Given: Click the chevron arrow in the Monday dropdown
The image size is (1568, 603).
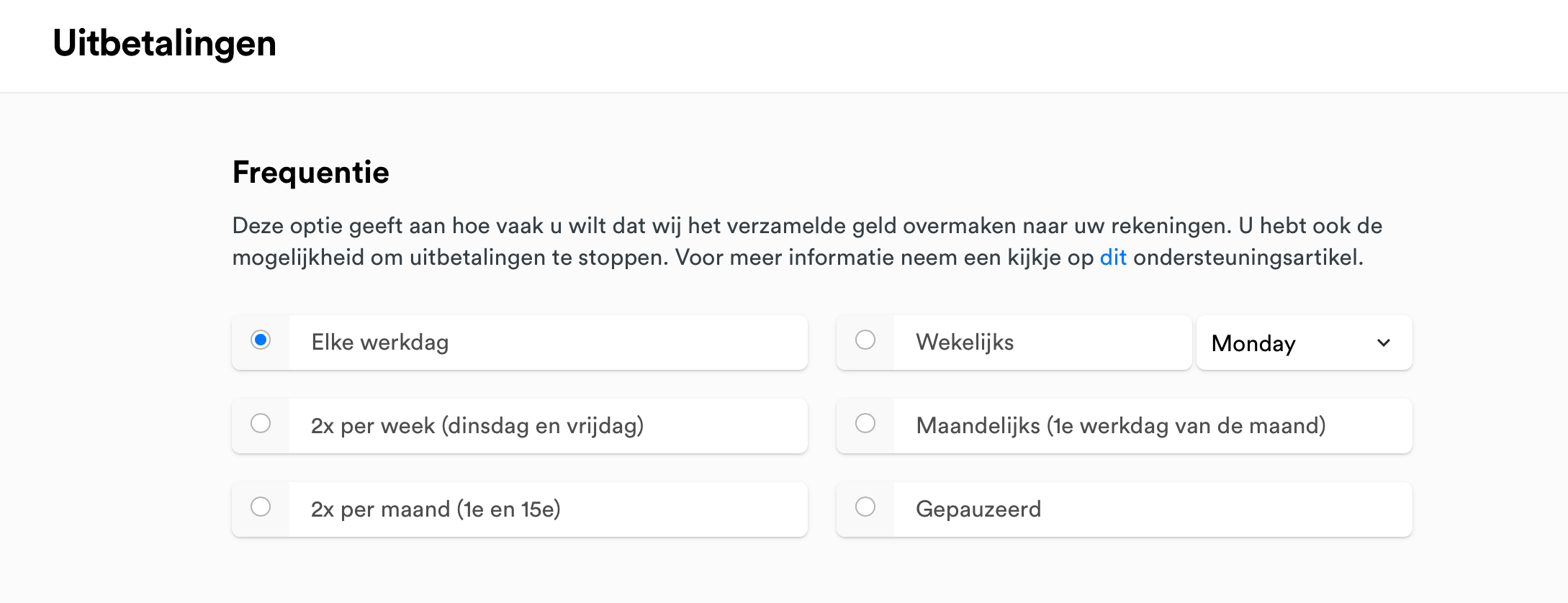Looking at the screenshot, I should click(x=1383, y=343).
